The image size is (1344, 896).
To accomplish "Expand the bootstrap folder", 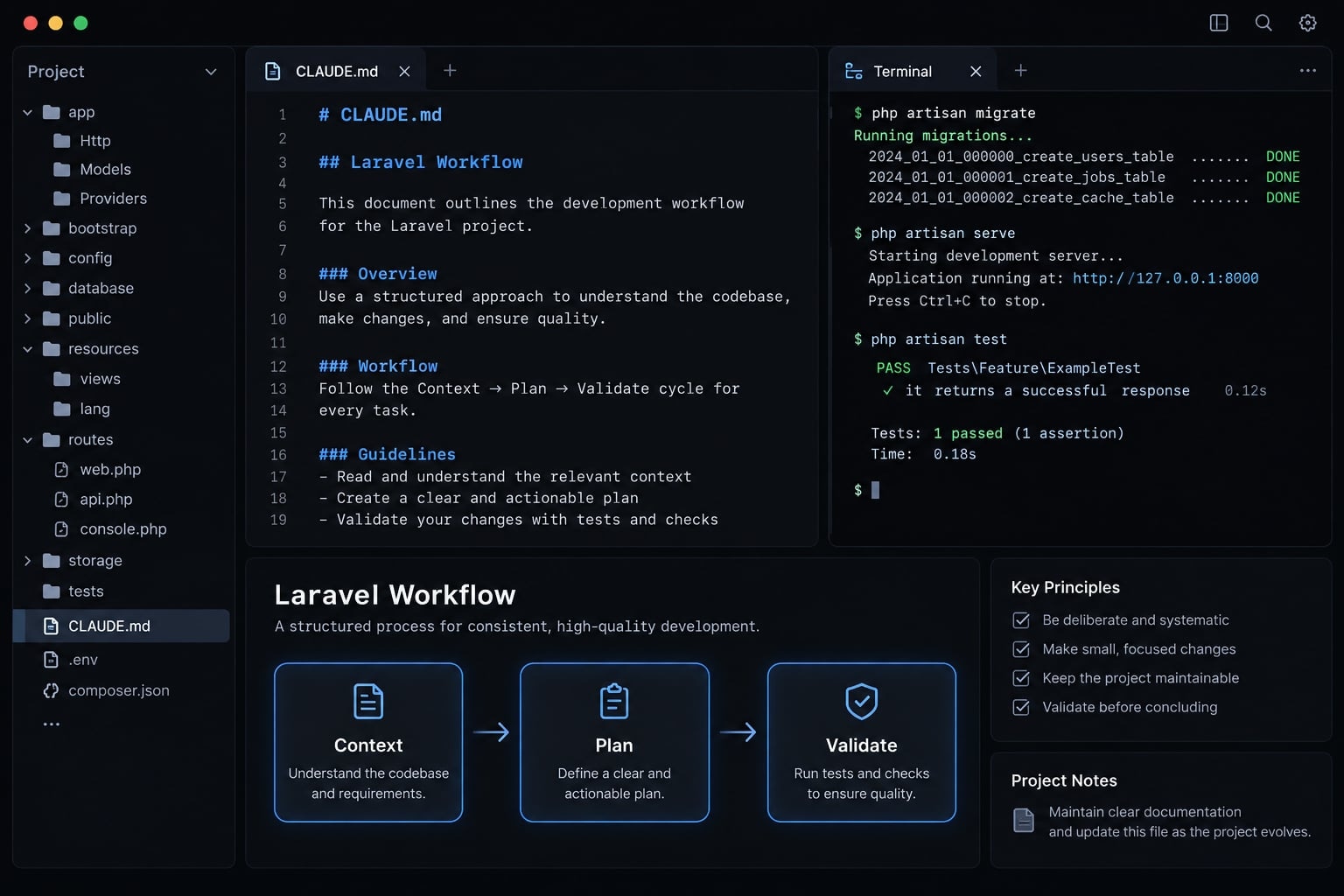I will click(27, 228).
